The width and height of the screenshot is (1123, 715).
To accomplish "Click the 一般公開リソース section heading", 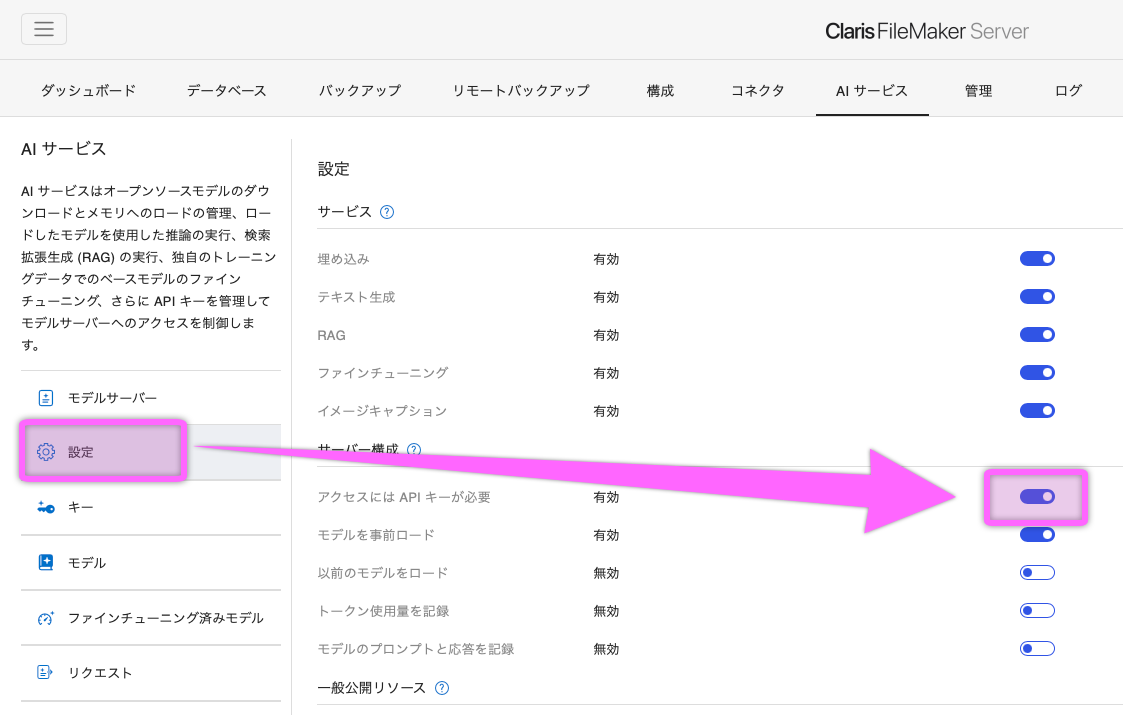I will (372, 688).
